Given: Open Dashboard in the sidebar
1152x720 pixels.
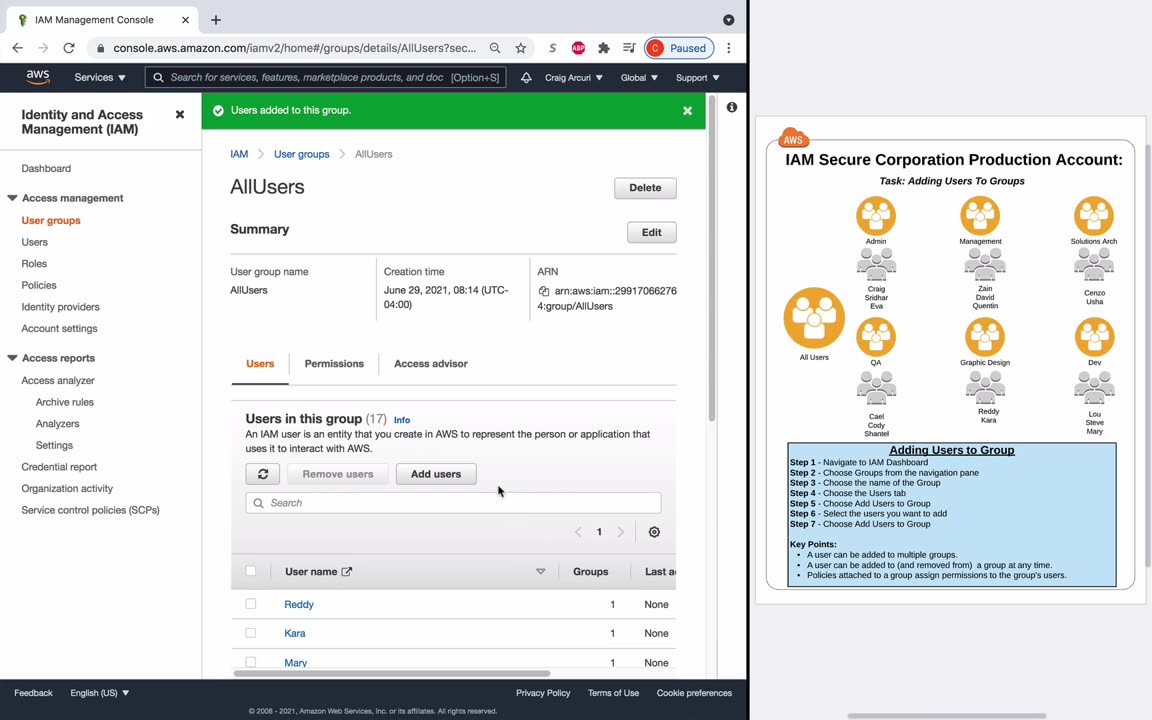Looking at the screenshot, I should click(x=46, y=168).
